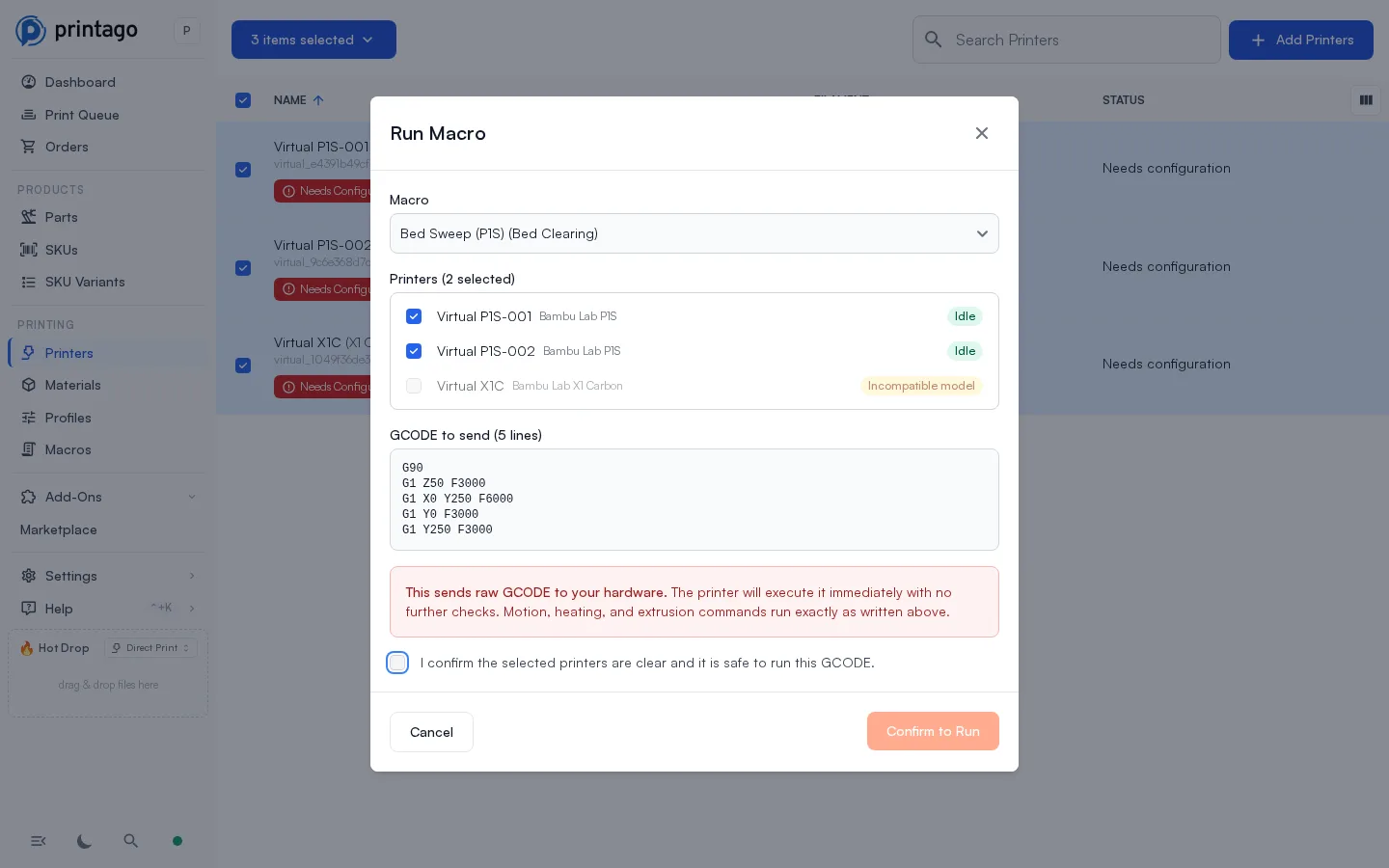Expand the Help submenu arrow
Image resolution: width=1389 pixels, height=868 pixels.
192,609
